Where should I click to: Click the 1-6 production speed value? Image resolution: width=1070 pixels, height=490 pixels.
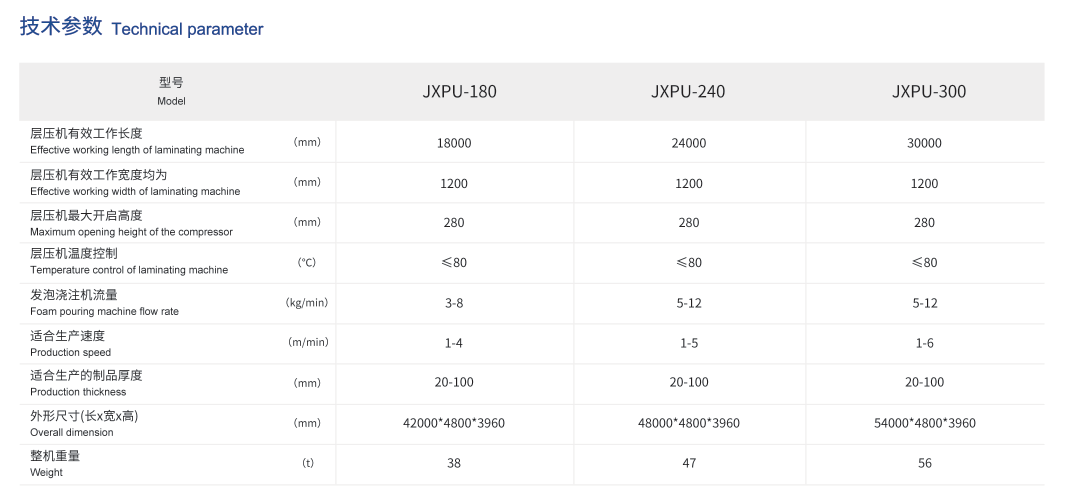point(925,343)
